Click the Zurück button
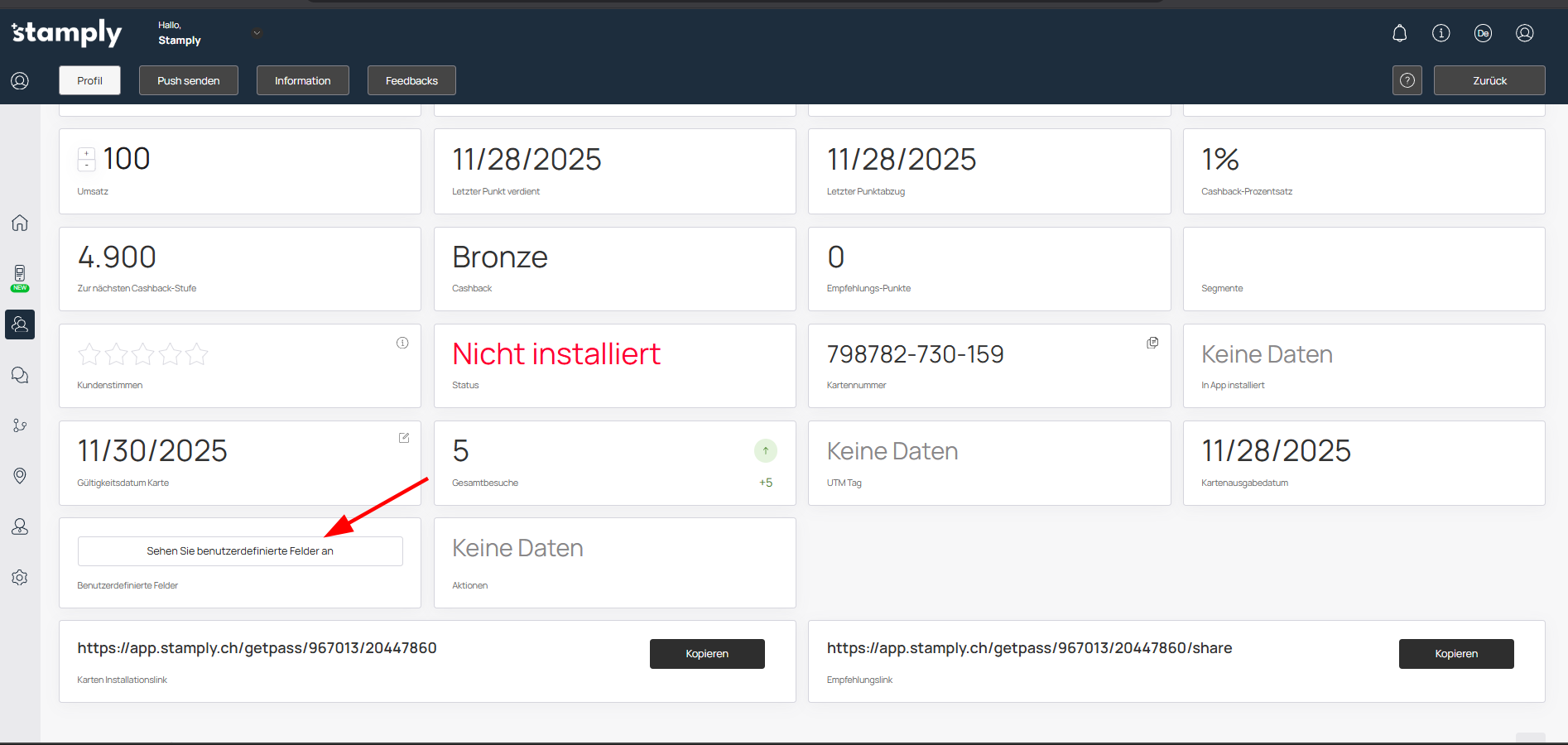Screen dimensions: 1568x745 1489,80
